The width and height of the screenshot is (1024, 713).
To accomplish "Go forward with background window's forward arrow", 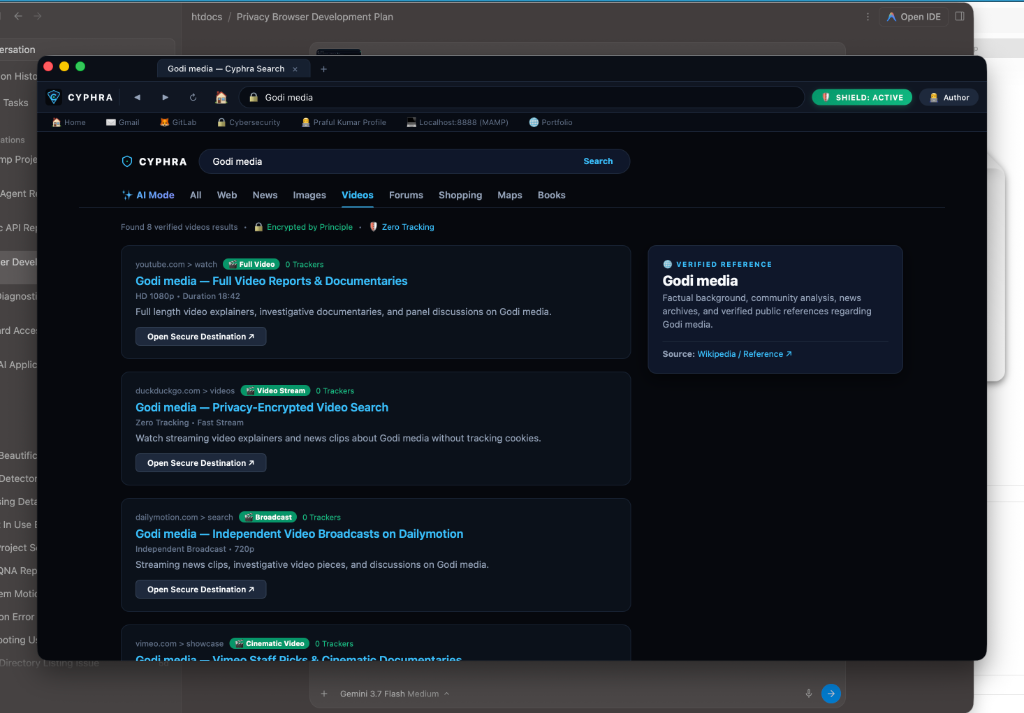I will click(38, 16).
